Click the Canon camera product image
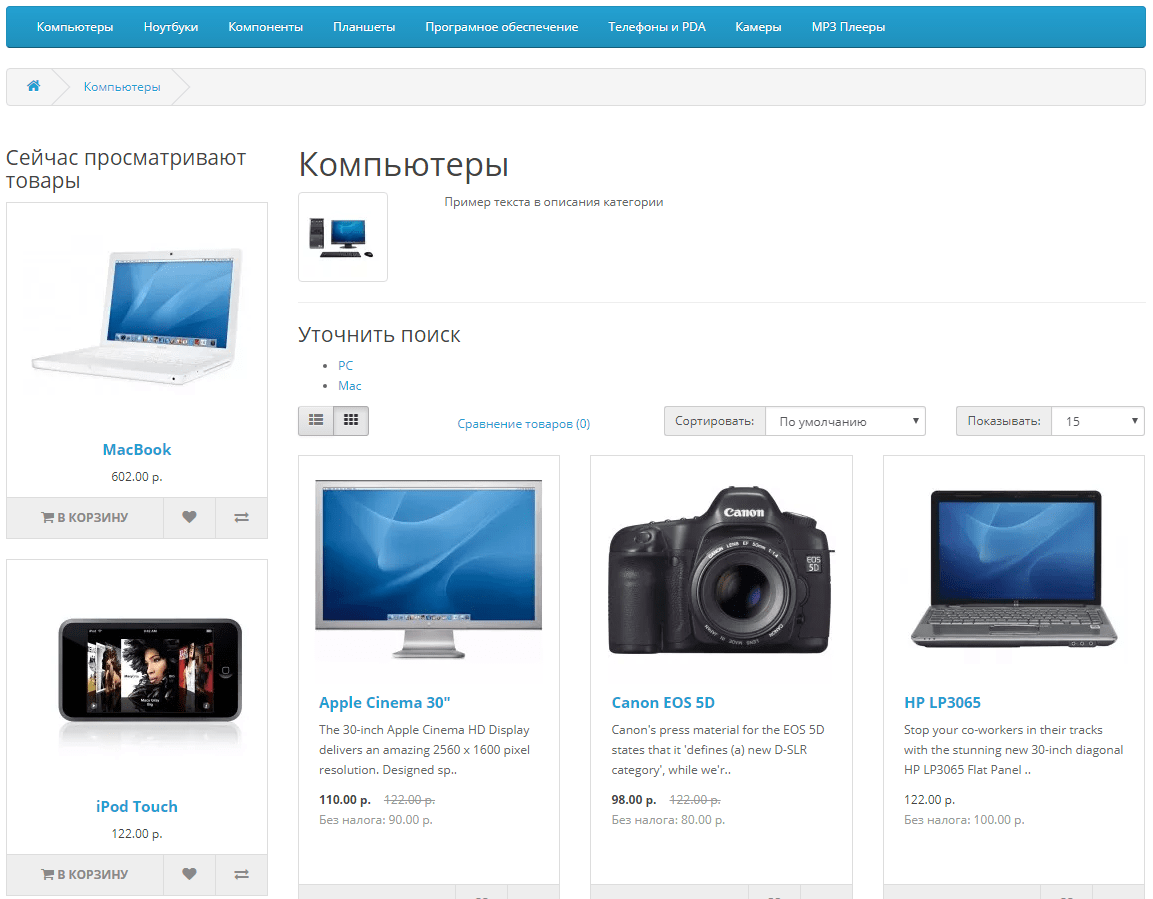This screenshot has width=1153, height=899. click(x=721, y=570)
